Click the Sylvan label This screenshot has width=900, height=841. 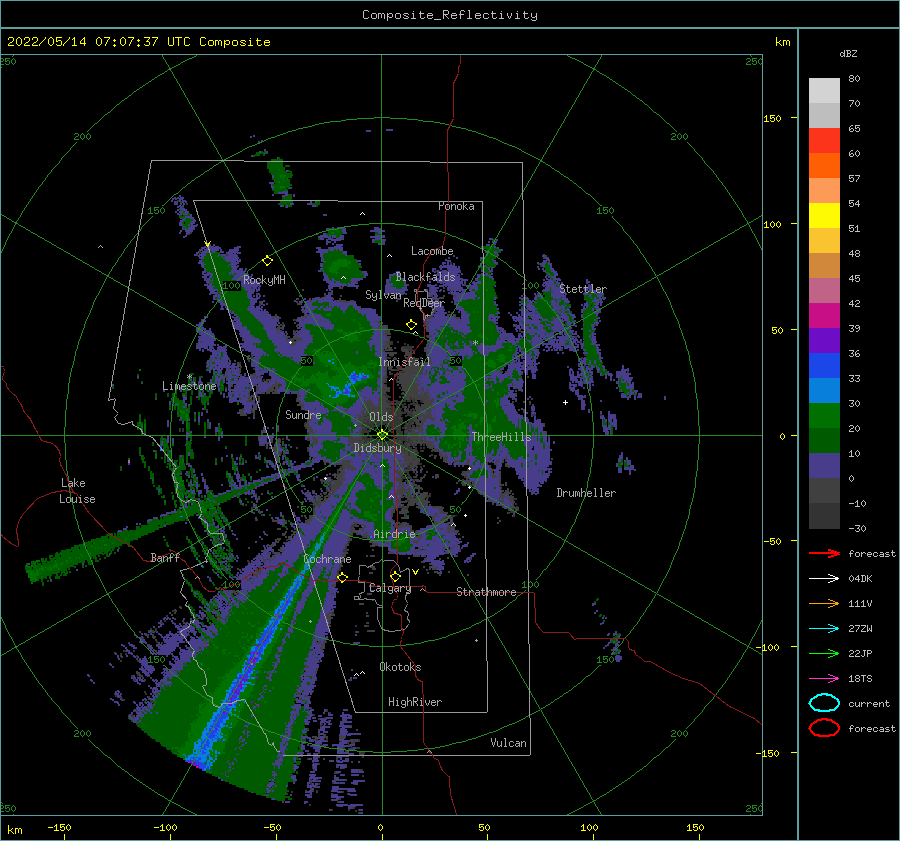[383, 295]
